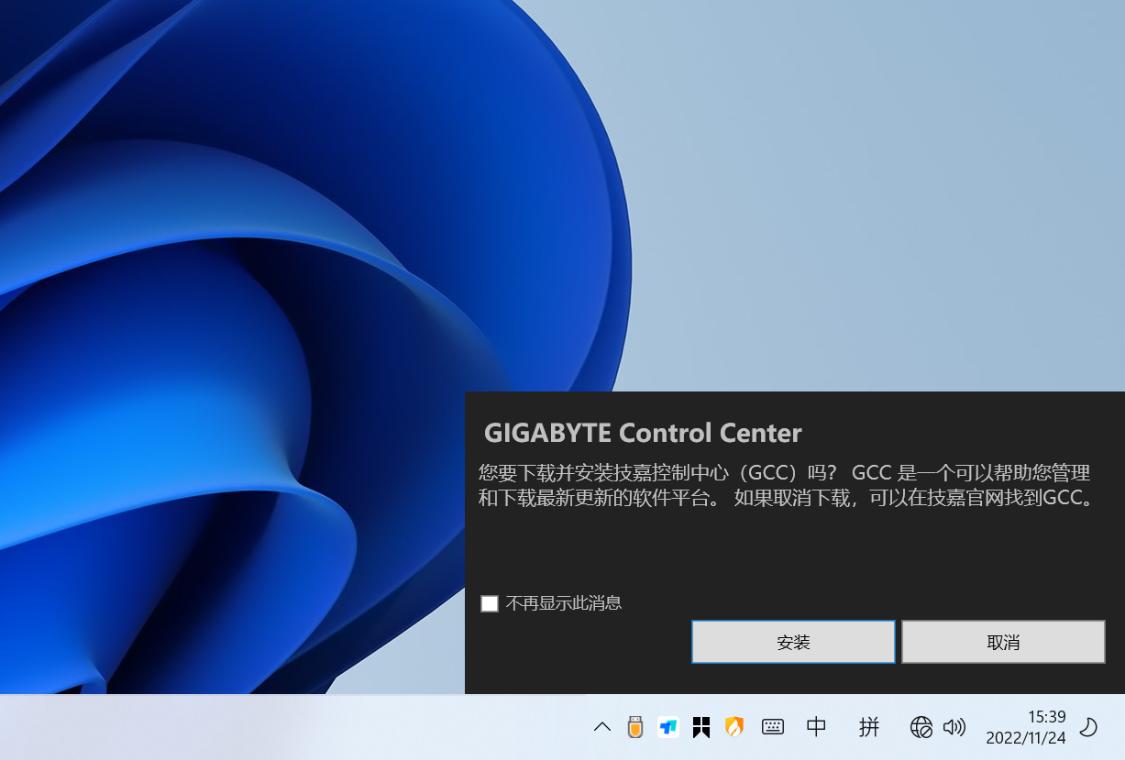The width and height of the screenshot is (1125, 760).
Task: Open the touch keyboard tray icon
Action: click(x=773, y=727)
